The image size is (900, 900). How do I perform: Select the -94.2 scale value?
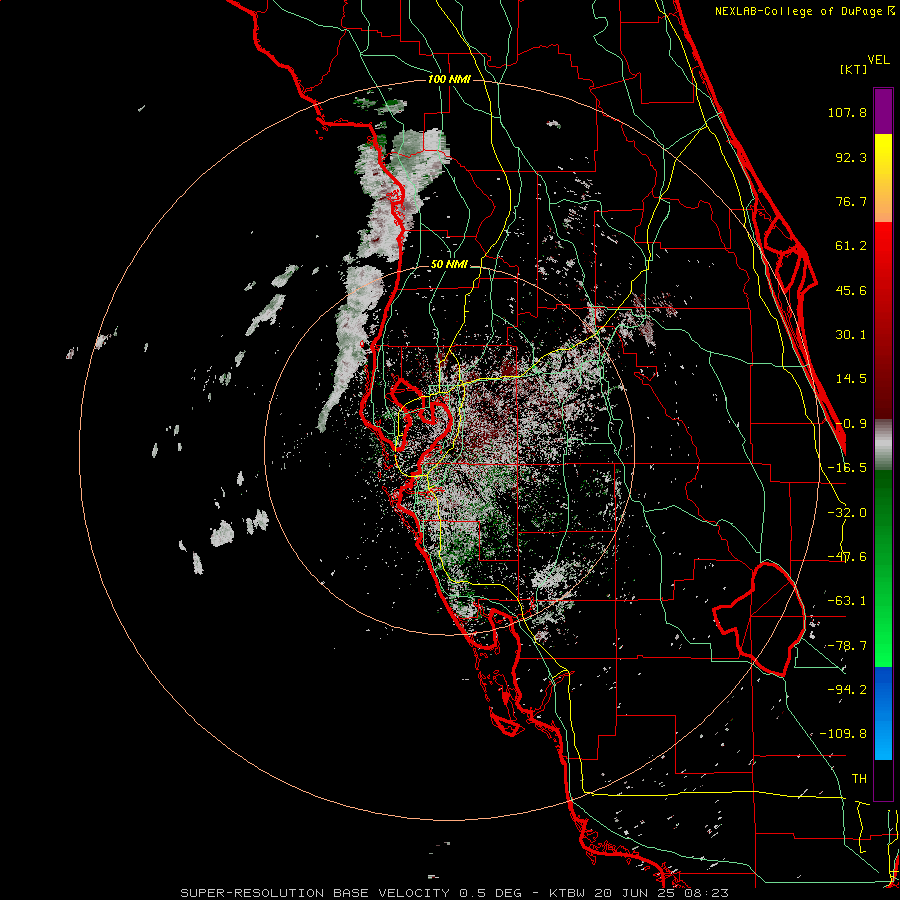point(847,689)
